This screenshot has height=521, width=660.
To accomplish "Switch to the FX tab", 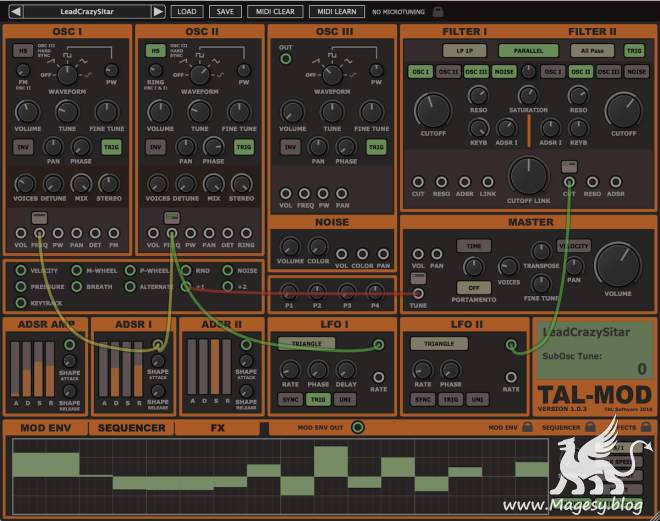I will tap(217, 428).
